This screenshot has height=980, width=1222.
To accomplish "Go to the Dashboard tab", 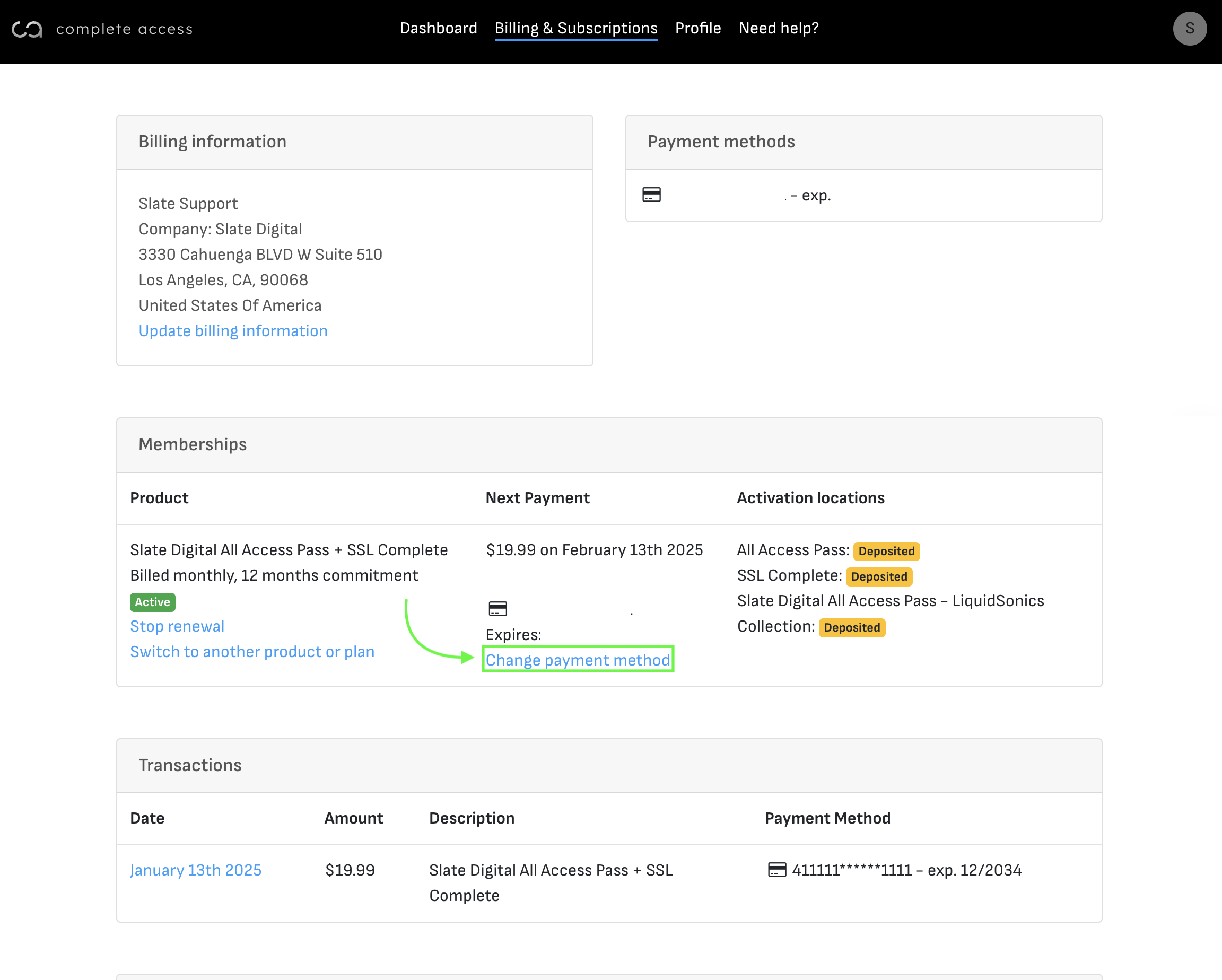I will [438, 28].
